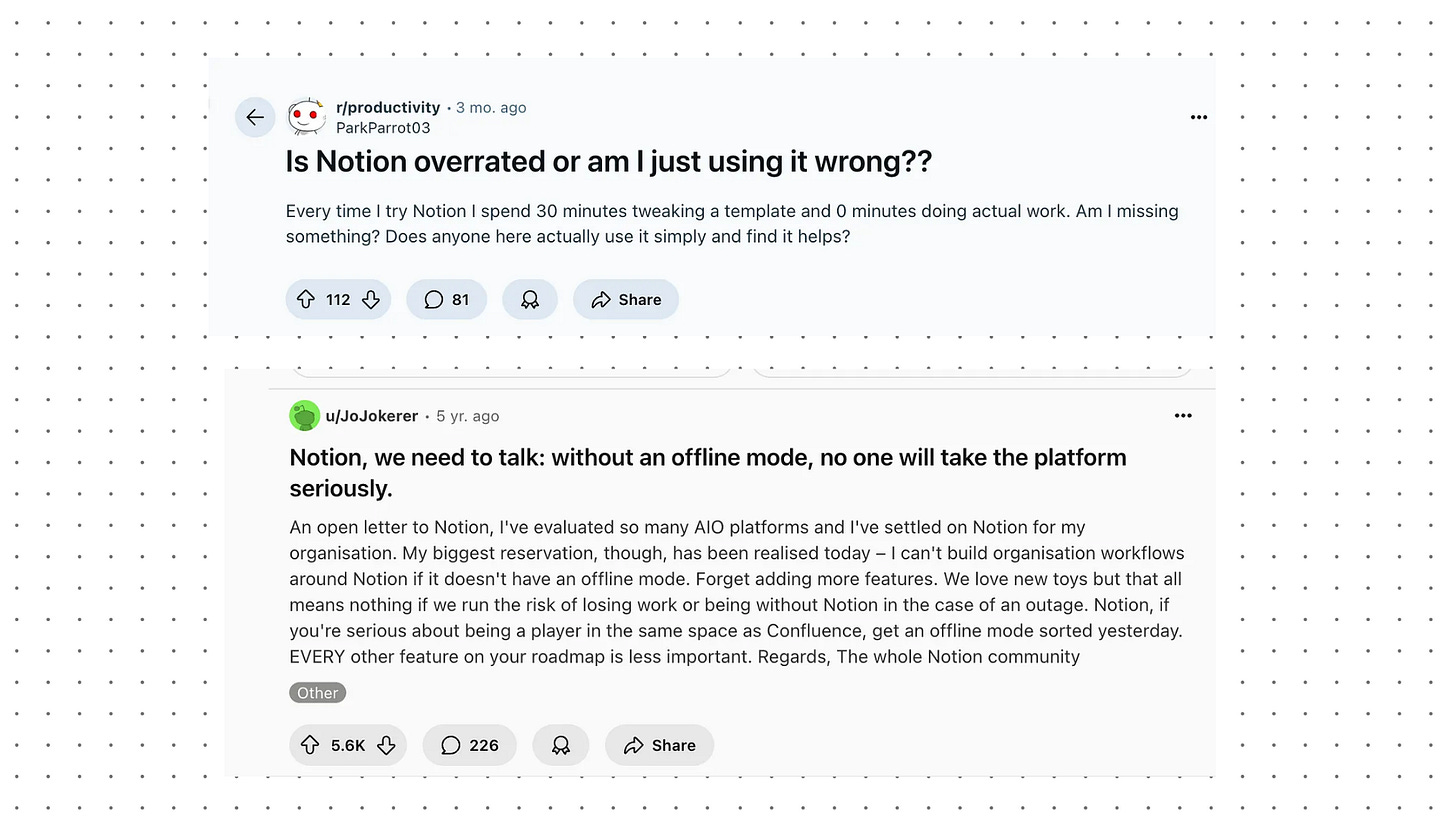This screenshot has width=1456, height=819.
Task: Click the title 'Is Notion overrated or am I just using it wrong??'
Action: pyautogui.click(x=609, y=162)
